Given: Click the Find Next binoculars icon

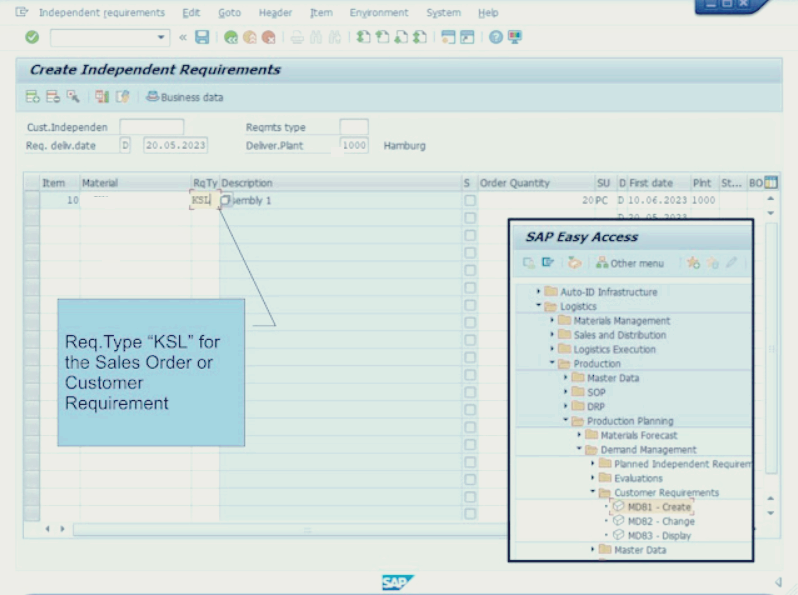Looking at the screenshot, I should point(335,37).
